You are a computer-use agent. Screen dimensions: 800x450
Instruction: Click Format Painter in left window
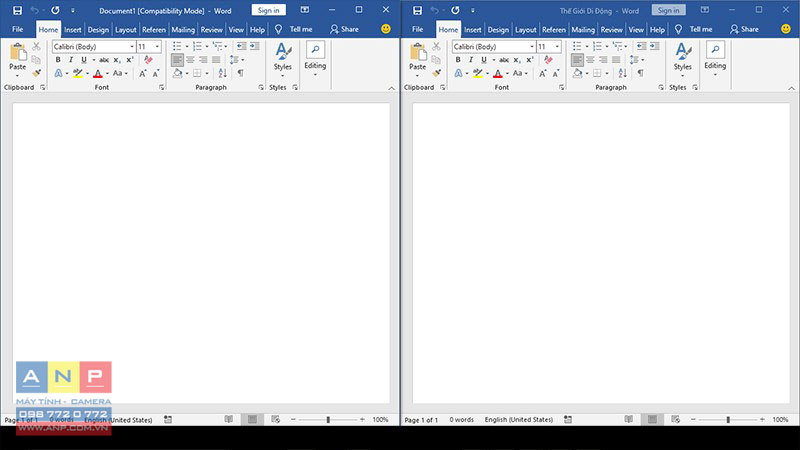pos(36,73)
